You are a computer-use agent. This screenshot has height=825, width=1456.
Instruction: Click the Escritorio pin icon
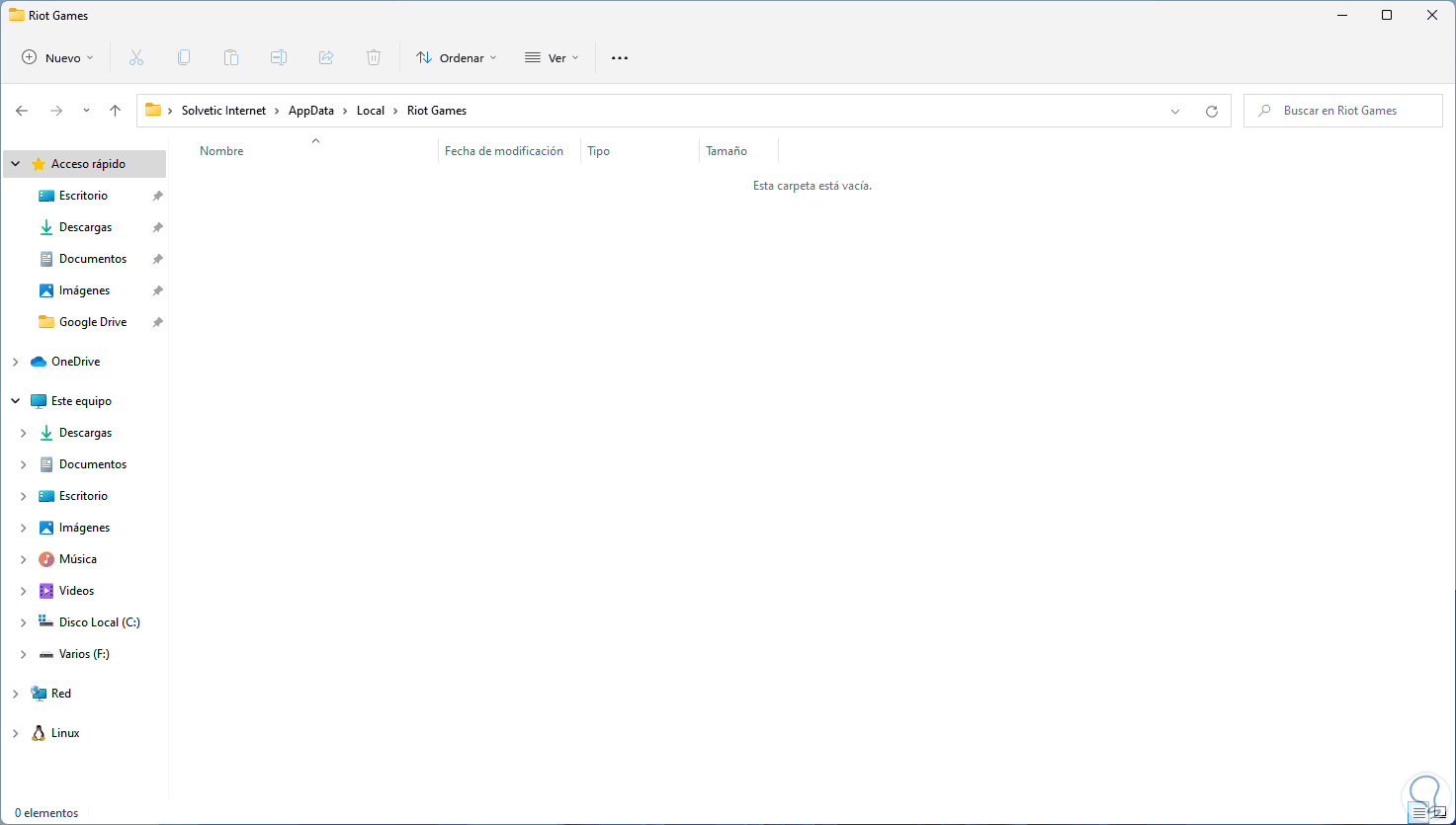(x=157, y=196)
